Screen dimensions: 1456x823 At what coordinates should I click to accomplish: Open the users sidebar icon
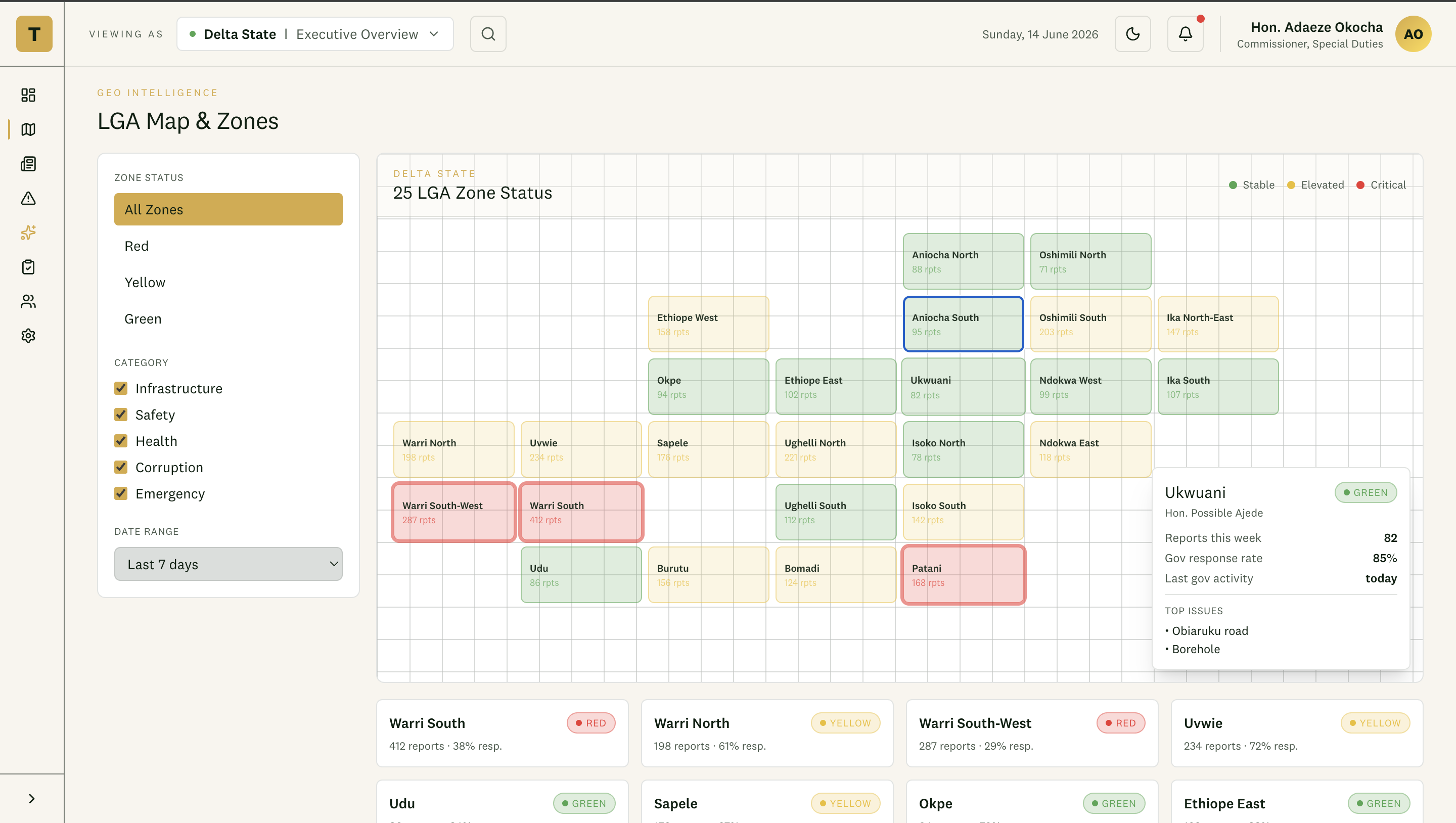(28, 301)
